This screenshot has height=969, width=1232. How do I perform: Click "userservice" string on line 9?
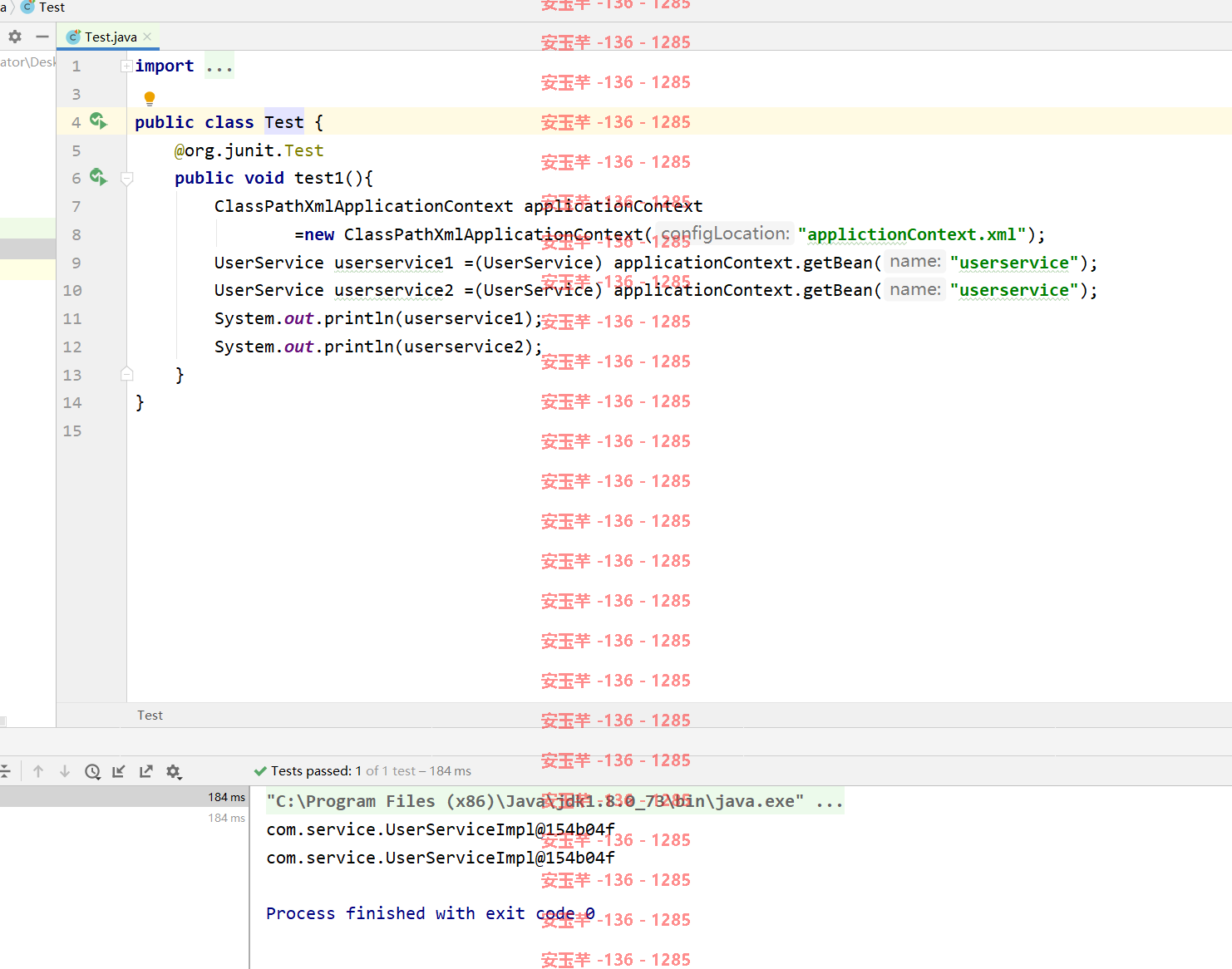1014,263
